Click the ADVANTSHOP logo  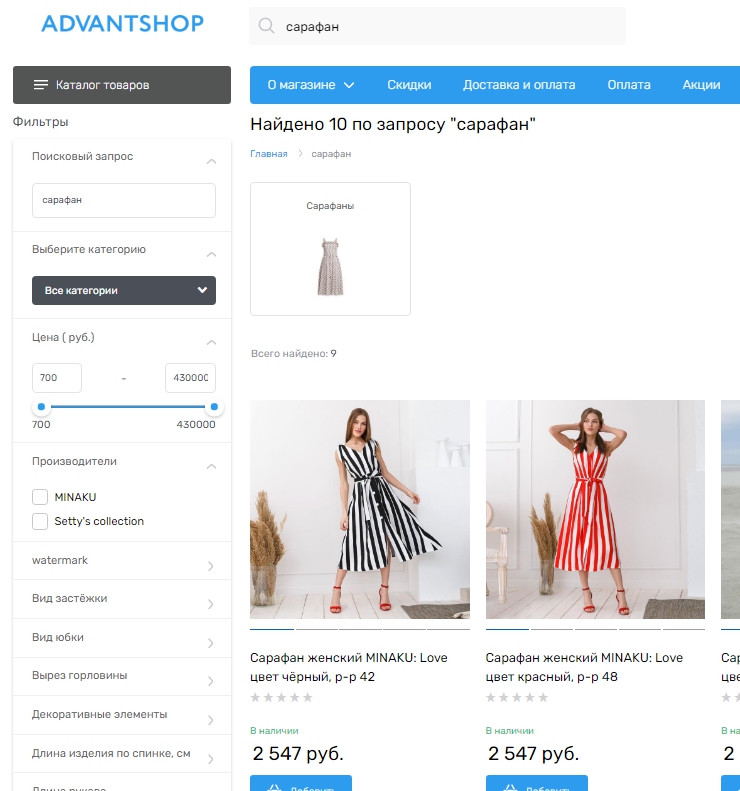(x=122, y=23)
